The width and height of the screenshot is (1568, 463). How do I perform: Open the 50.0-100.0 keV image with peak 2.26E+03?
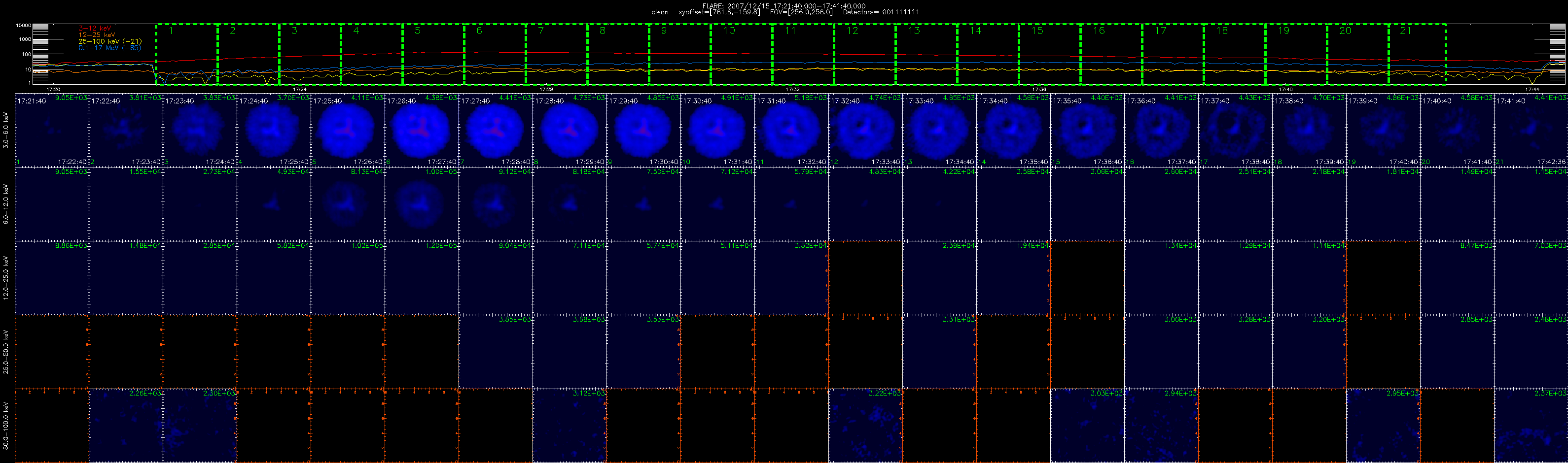(126, 426)
